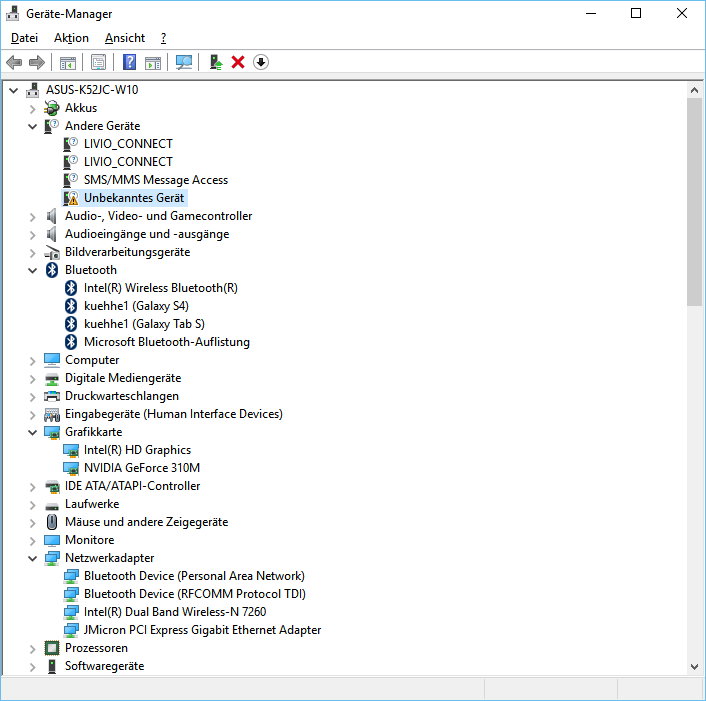Click the blue Help toolbar icon
The image size is (706, 701).
point(129,62)
